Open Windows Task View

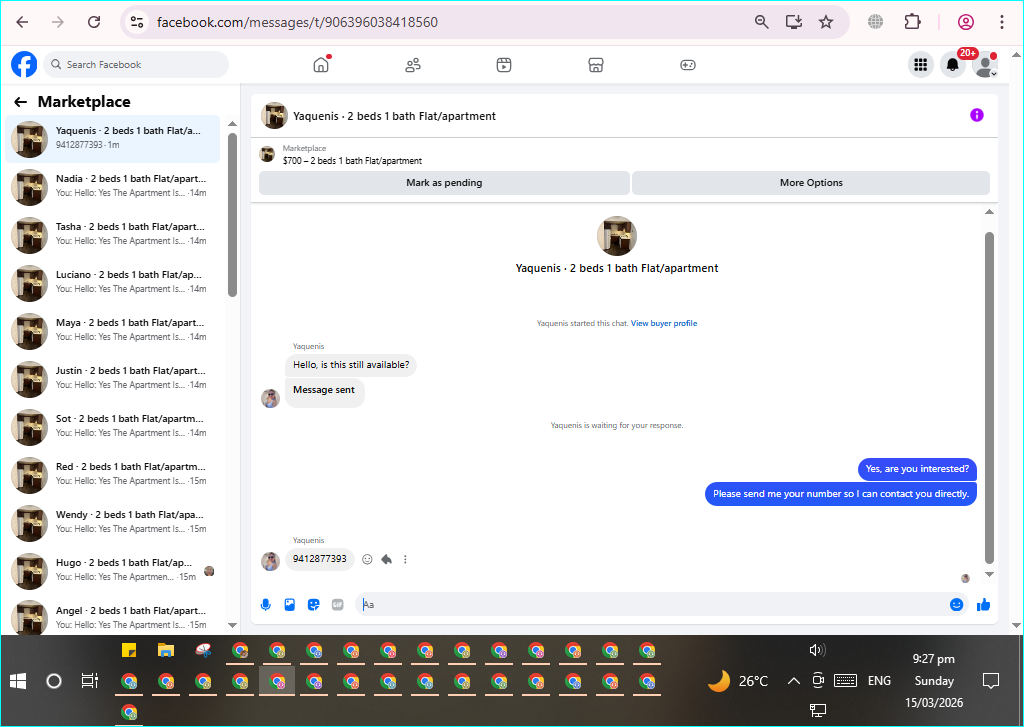89,681
